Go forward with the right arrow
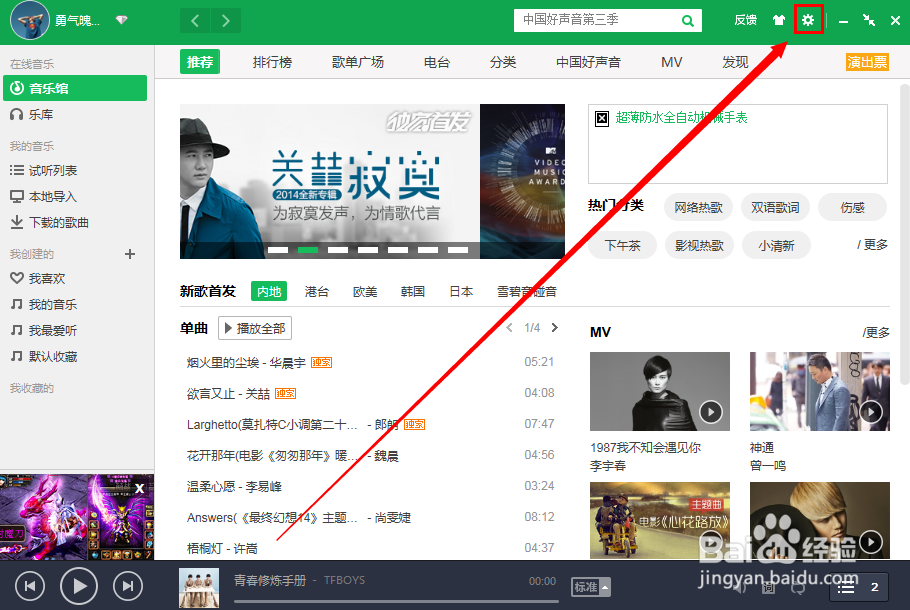Image resolution: width=910 pixels, height=610 pixels. [x=226, y=21]
